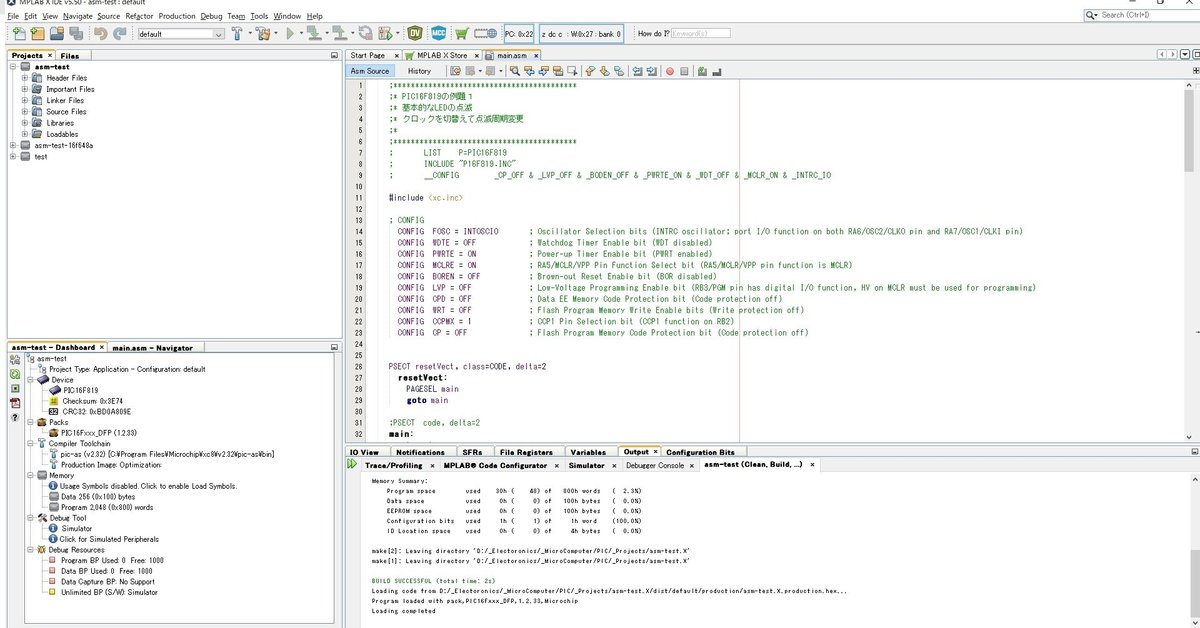Open the MPLAB Code Configurator MCC icon
The height and width of the screenshot is (628, 1200).
(x=437, y=34)
